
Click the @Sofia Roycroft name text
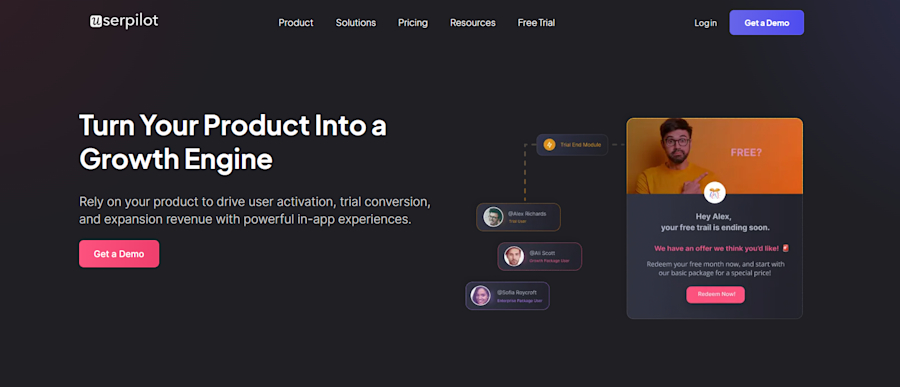click(x=517, y=292)
